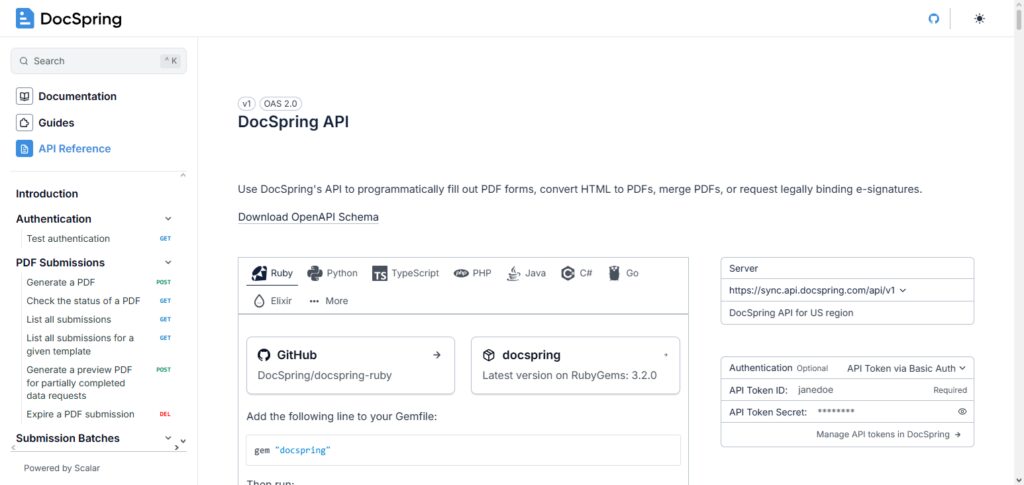Viewport: 1024px width, 485px height.
Task: Open the Introduction sidebar item
Action: point(47,194)
